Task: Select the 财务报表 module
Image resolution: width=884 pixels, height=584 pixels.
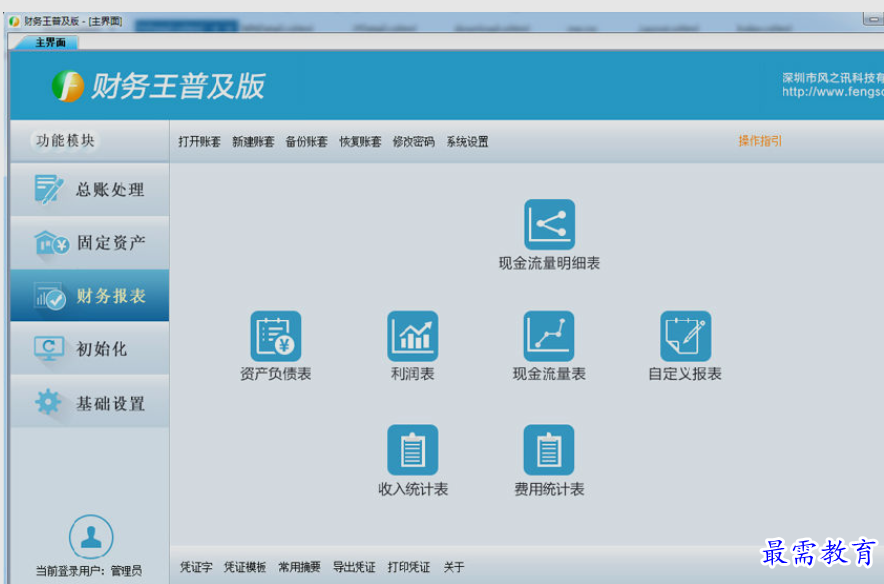Action: pos(90,295)
